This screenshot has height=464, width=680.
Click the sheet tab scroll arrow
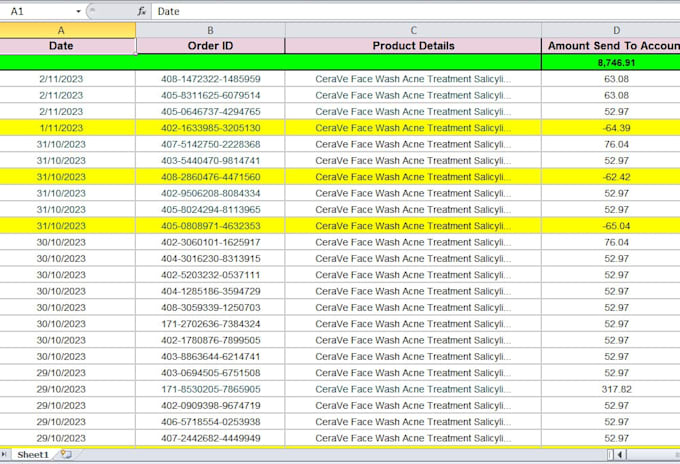pyautogui.click(x=4, y=454)
